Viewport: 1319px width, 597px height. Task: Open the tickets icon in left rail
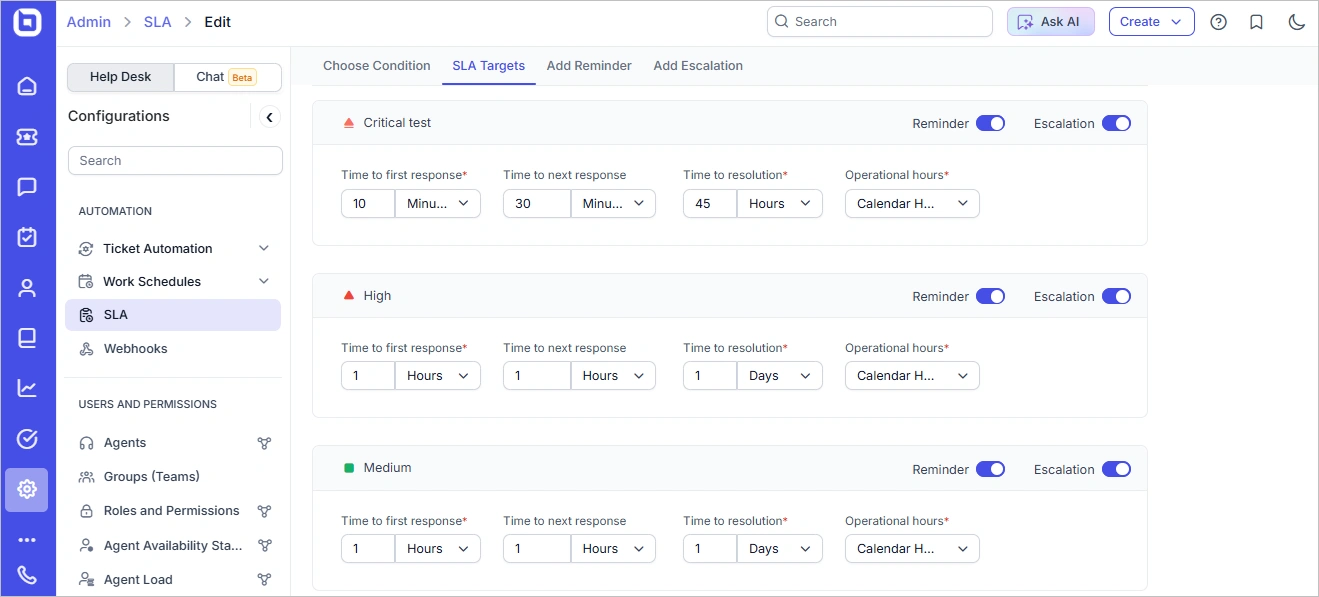(x=27, y=136)
